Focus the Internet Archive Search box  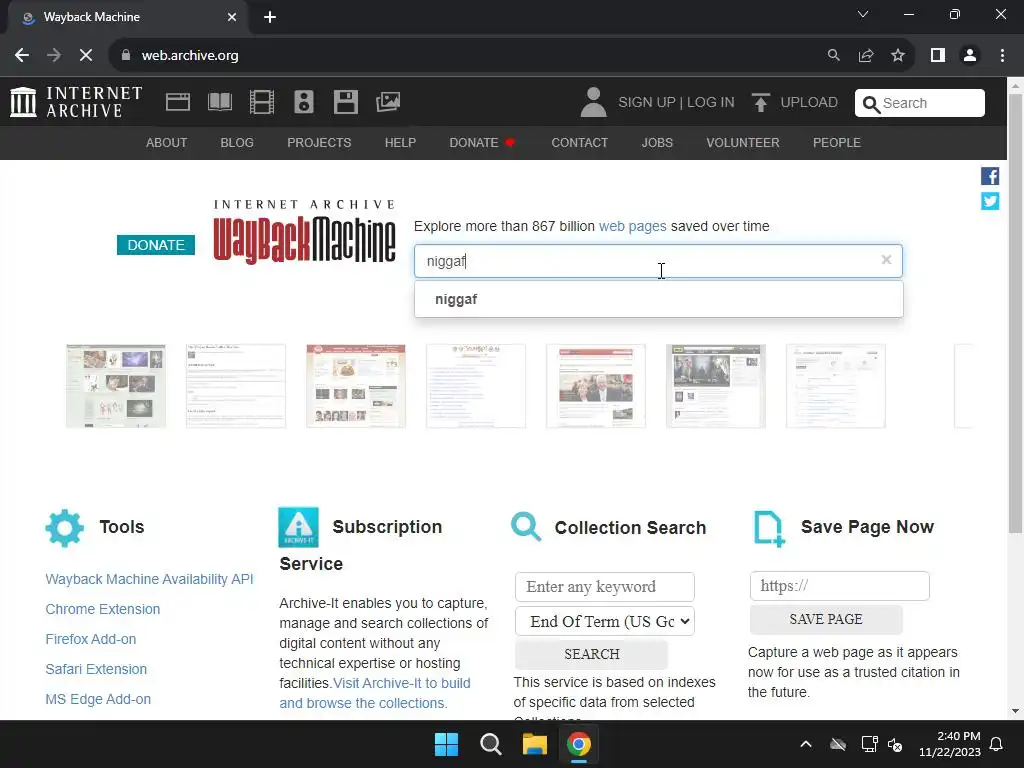click(920, 103)
